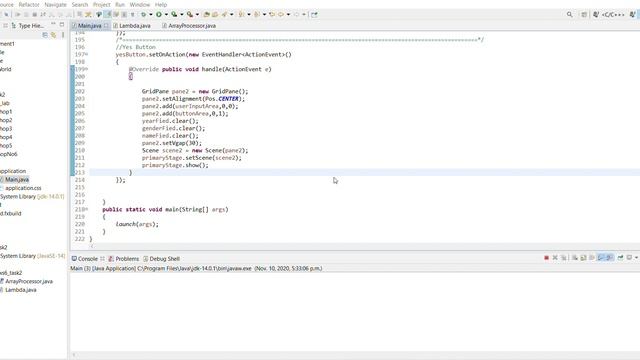Collapse the fold marker on line 218

pyautogui.click(x=87, y=209)
